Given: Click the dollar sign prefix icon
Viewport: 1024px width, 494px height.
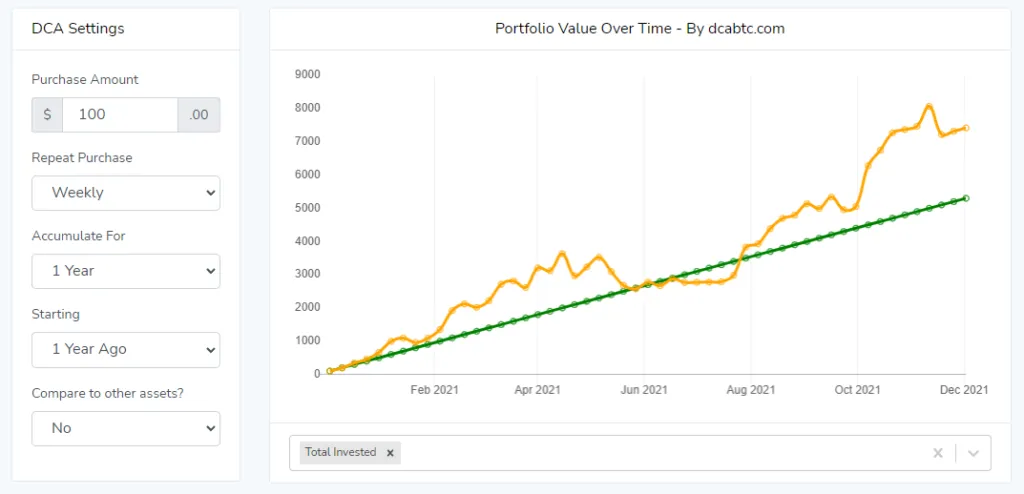Looking at the screenshot, I should [47, 114].
